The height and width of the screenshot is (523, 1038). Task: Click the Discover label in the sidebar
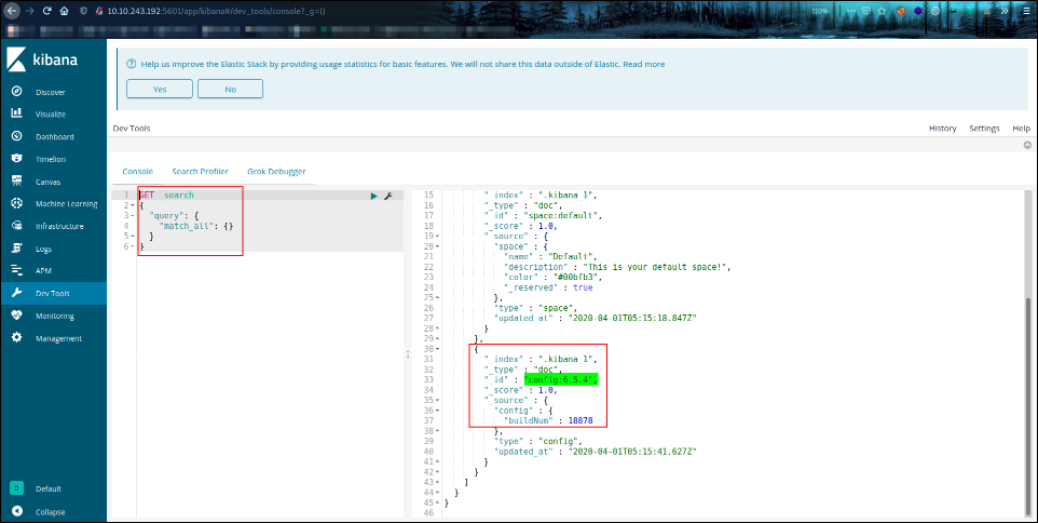(50, 92)
